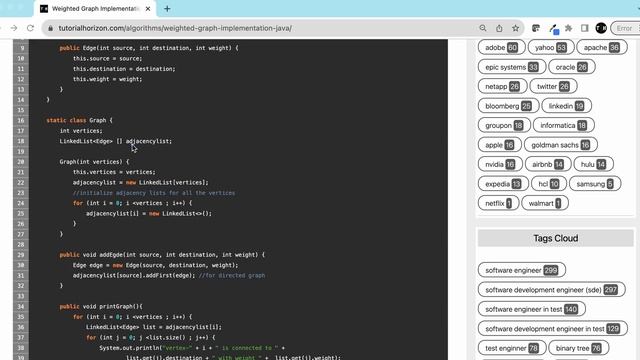Bookmark this tab with star icon
This screenshot has height=360, width=640.
pyautogui.click(x=516, y=28)
